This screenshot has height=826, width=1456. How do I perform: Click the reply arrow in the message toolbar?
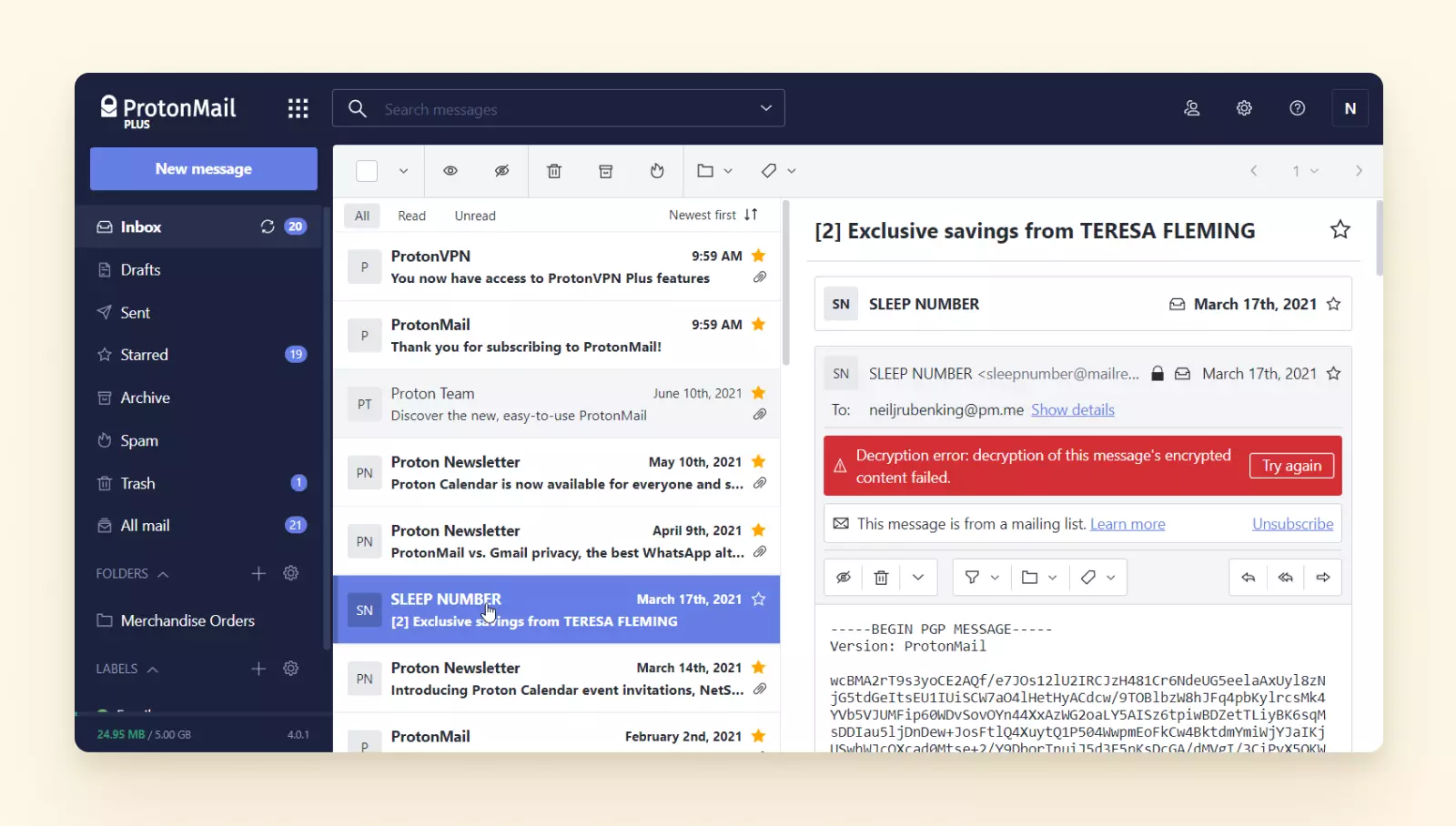coord(1249,578)
